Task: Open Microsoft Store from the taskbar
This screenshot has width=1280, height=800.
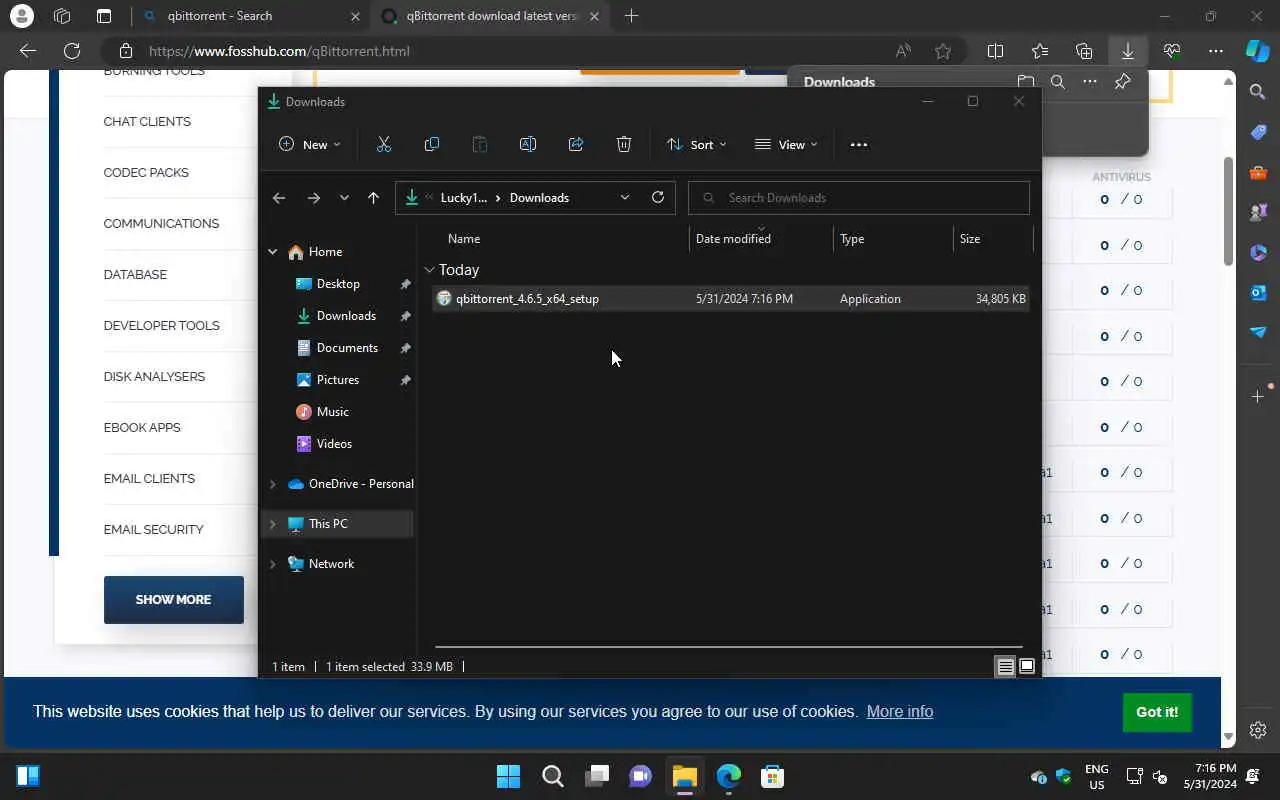Action: 772,776
